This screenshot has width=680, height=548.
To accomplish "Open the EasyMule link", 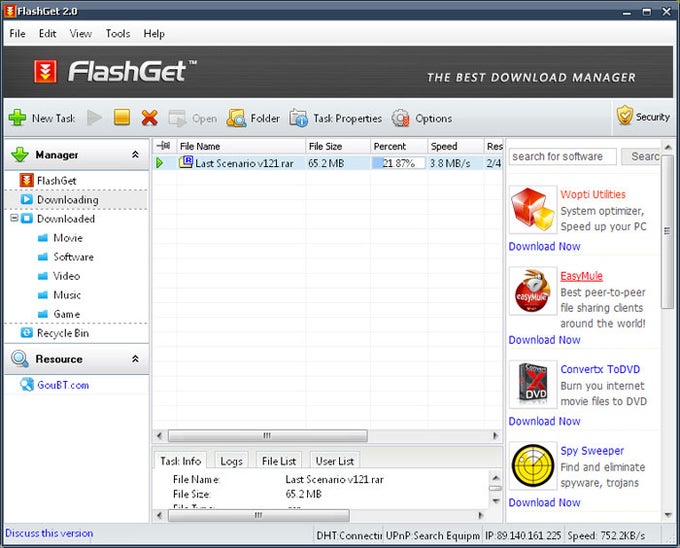I will coord(581,276).
